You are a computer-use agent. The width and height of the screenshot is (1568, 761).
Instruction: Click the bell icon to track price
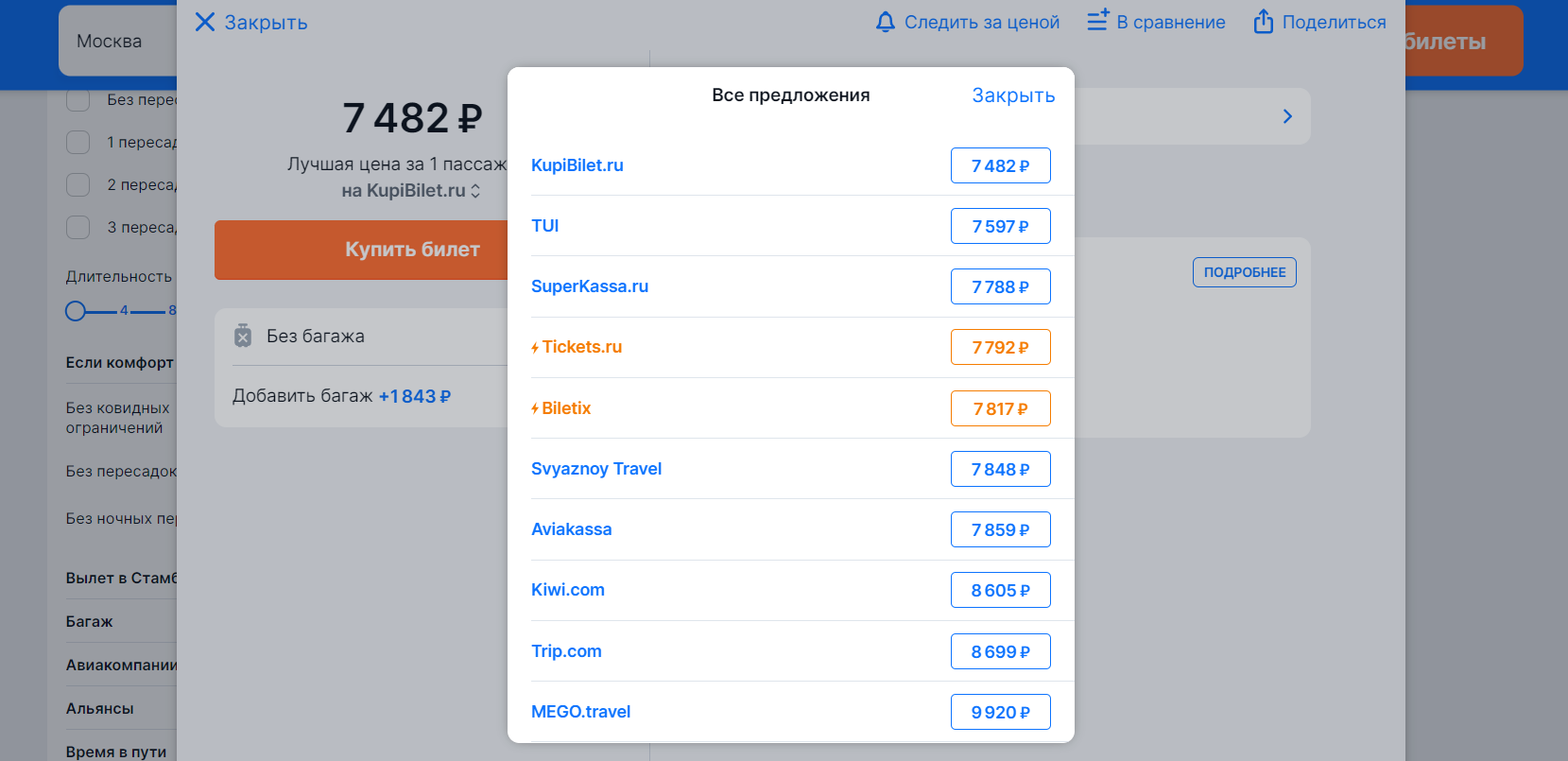(885, 22)
